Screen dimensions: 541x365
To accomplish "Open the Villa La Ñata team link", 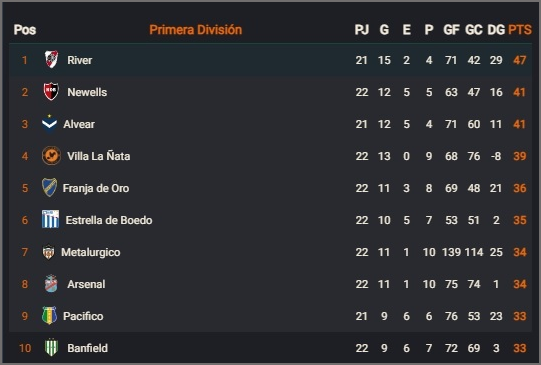I will pos(99,156).
